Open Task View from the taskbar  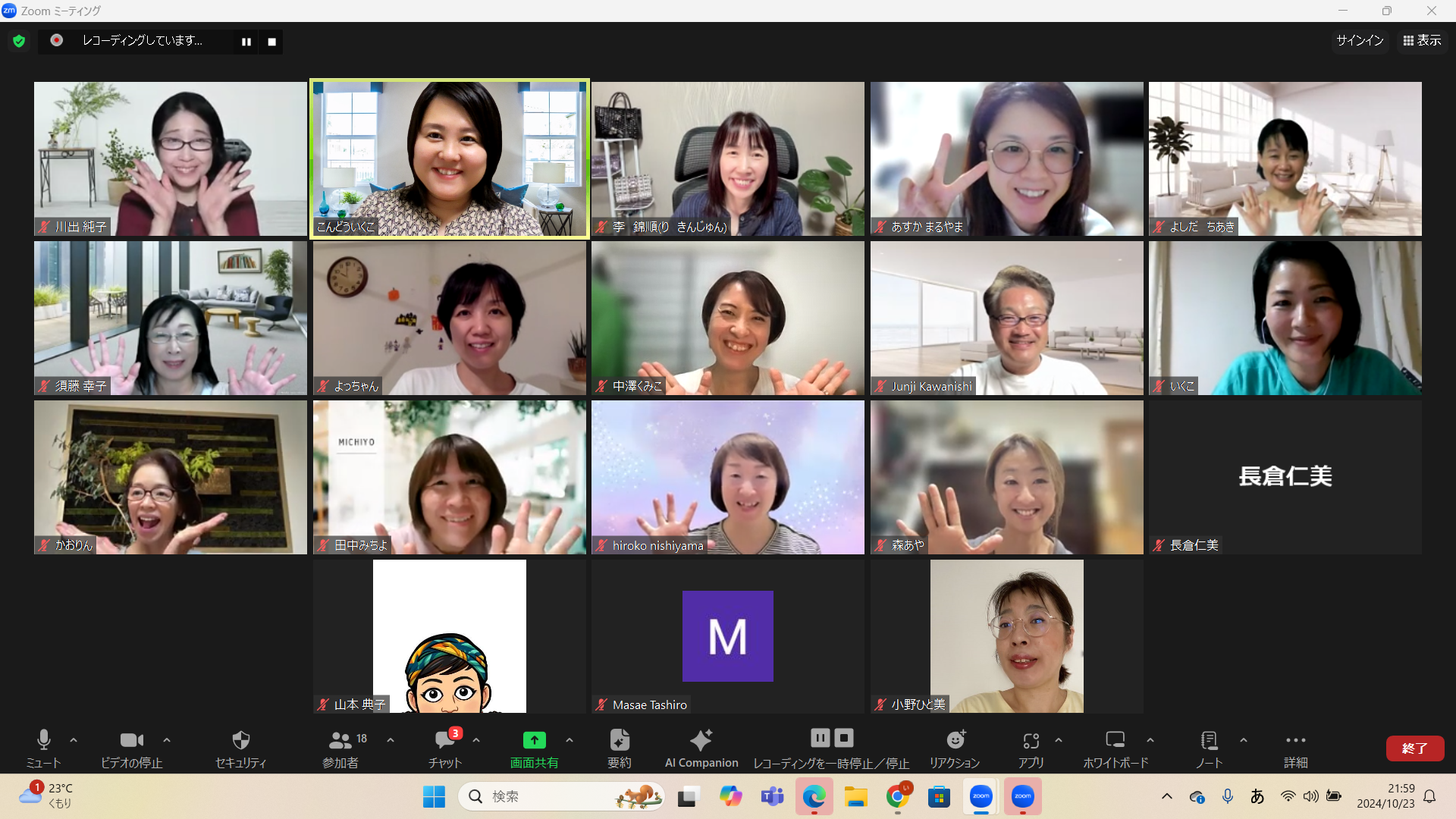pos(688,796)
